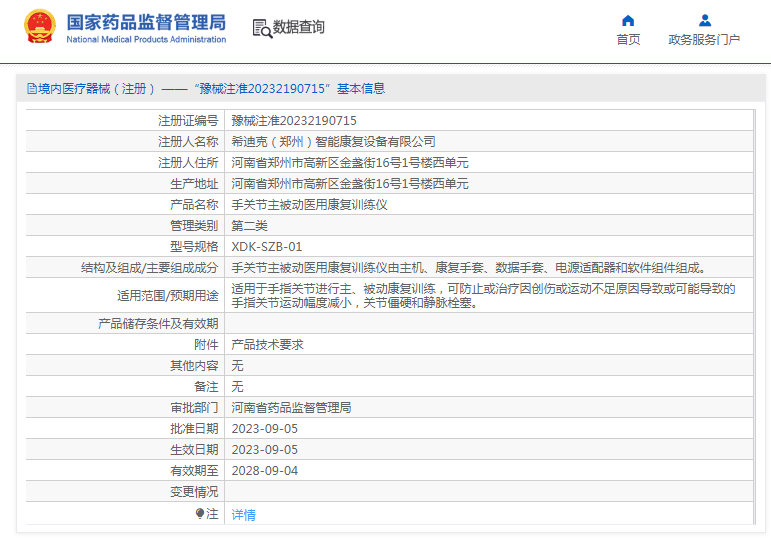Select registration number 豫械注准20232190715 cell
This screenshot has width=771, height=543.
[x=294, y=121]
